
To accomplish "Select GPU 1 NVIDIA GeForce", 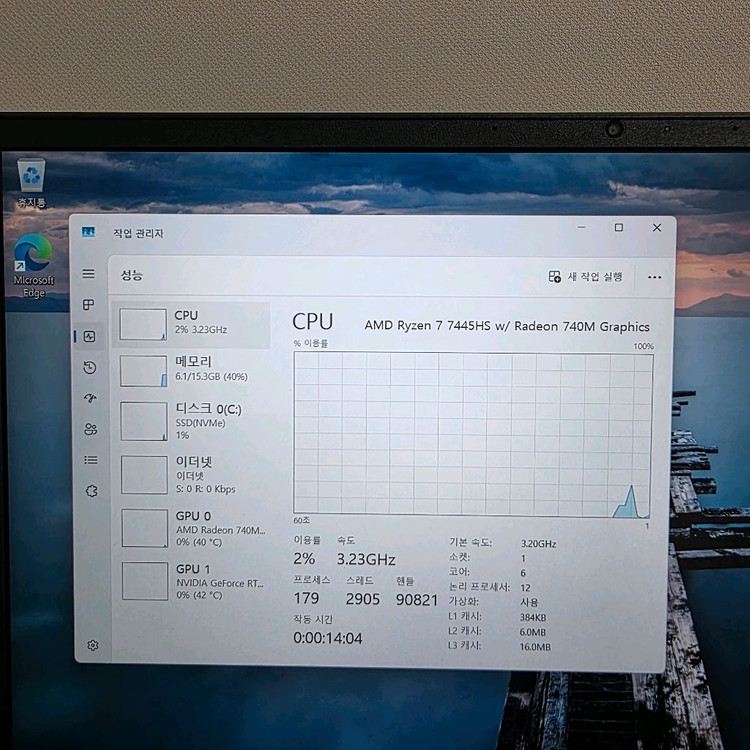I will click(190, 580).
